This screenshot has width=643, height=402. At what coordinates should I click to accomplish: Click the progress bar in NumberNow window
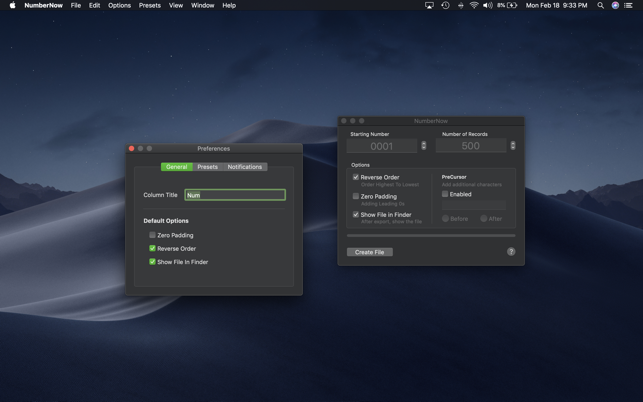431,235
